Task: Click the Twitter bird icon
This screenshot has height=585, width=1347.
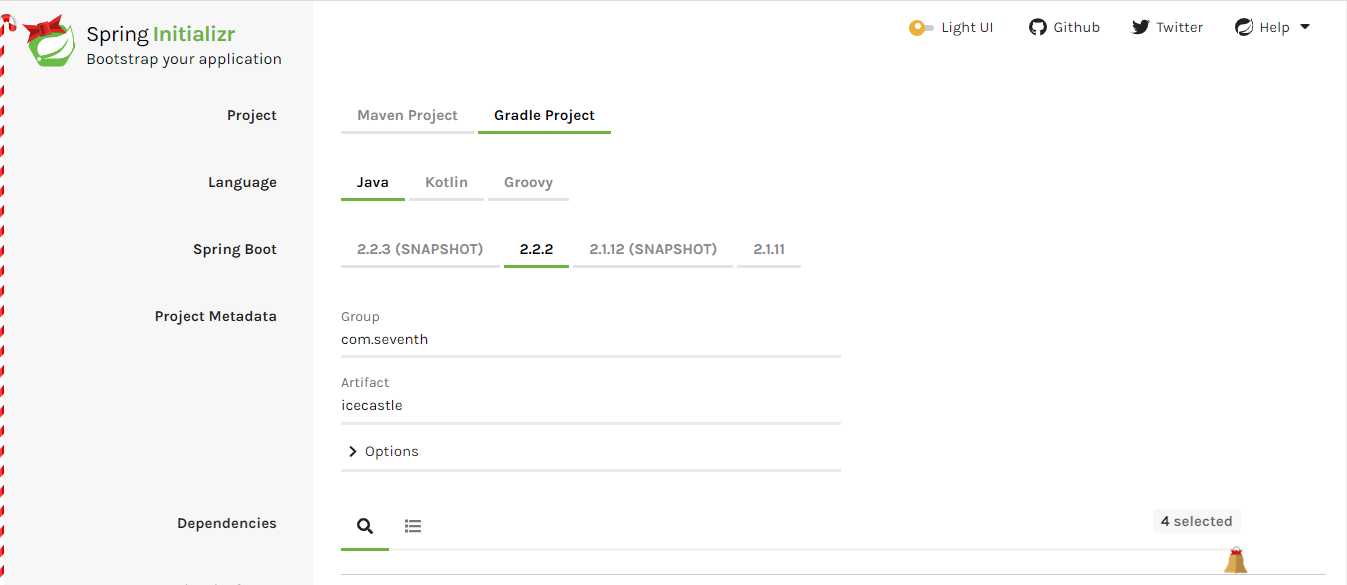Action: point(1141,28)
